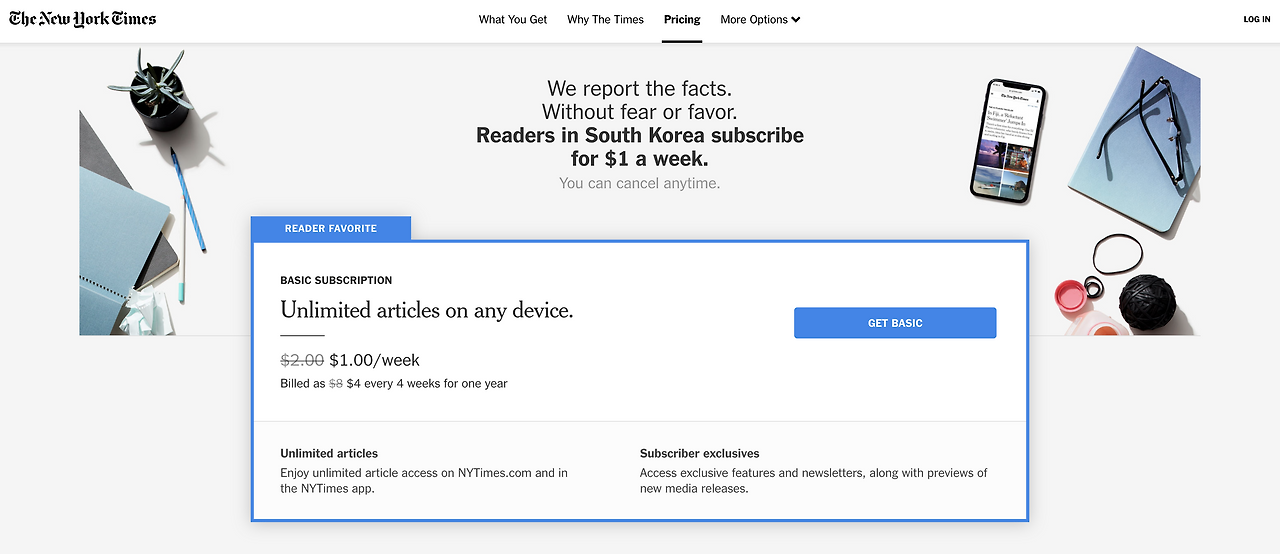The height and width of the screenshot is (554, 1280).
Task: Click the phone image showing NYT app
Action: [1008, 141]
